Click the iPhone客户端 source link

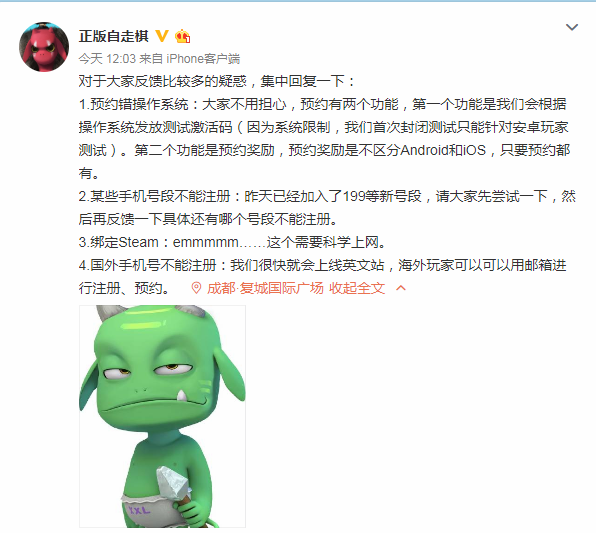coord(203,59)
